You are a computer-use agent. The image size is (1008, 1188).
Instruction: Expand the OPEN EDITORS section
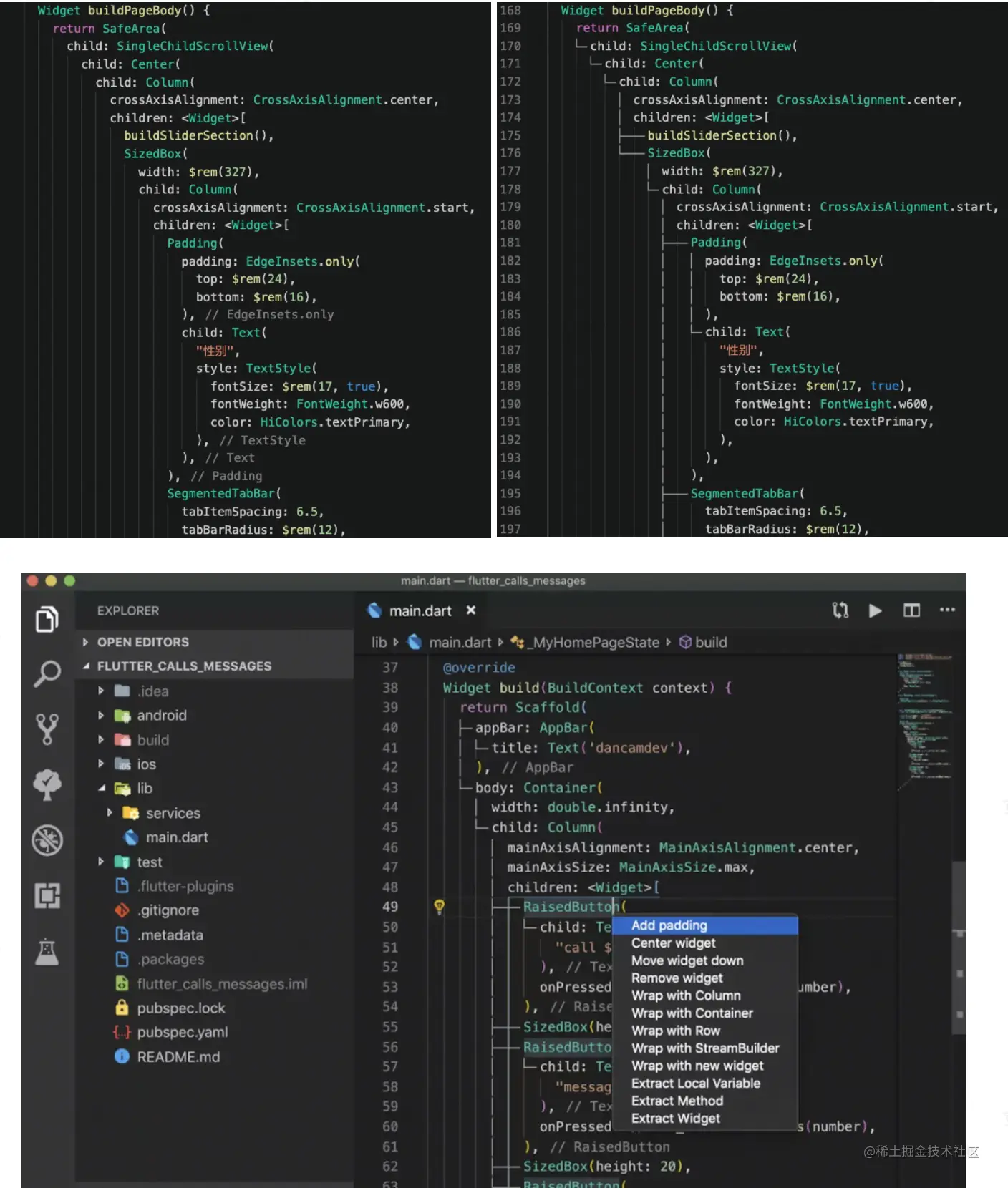click(142, 642)
